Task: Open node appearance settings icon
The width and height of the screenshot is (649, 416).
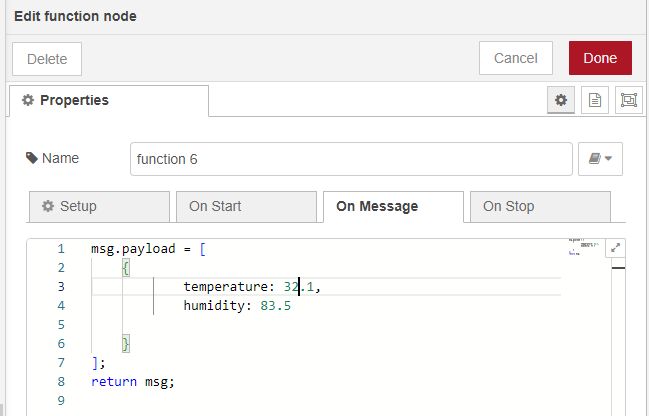Action: coord(629,100)
